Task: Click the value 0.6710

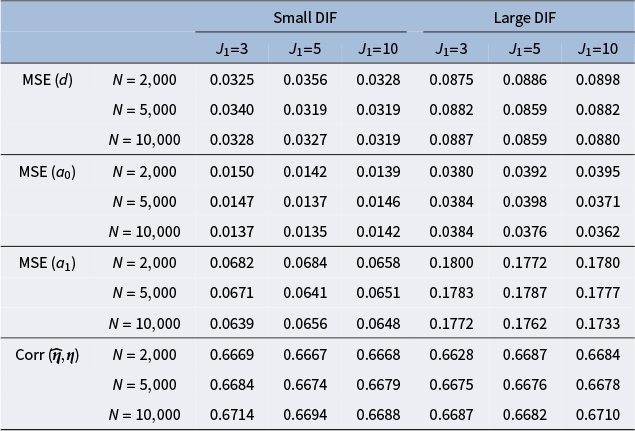Action: [596, 415]
